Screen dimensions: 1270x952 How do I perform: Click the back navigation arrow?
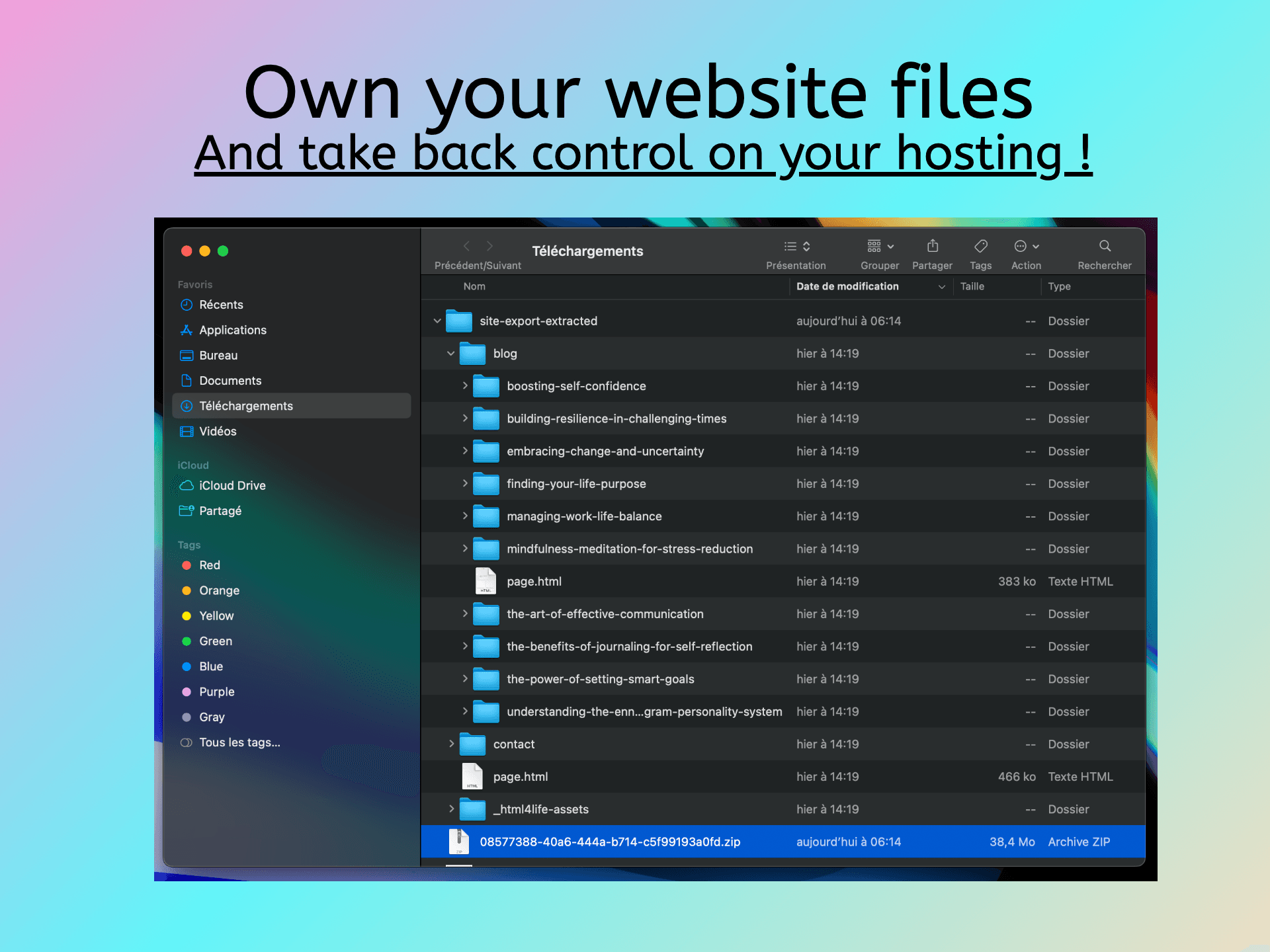(x=466, y=246)
